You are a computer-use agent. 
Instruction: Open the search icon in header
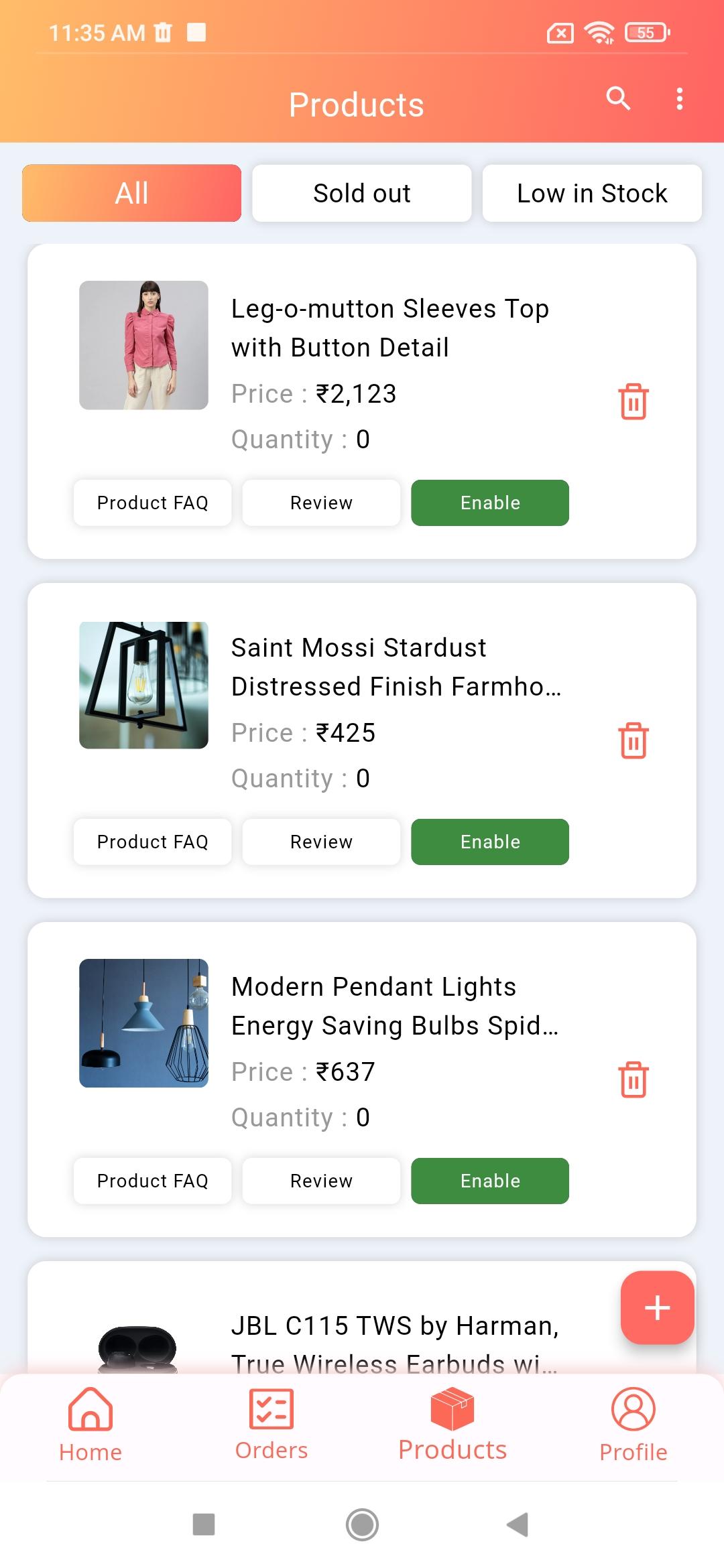(618, 99)
